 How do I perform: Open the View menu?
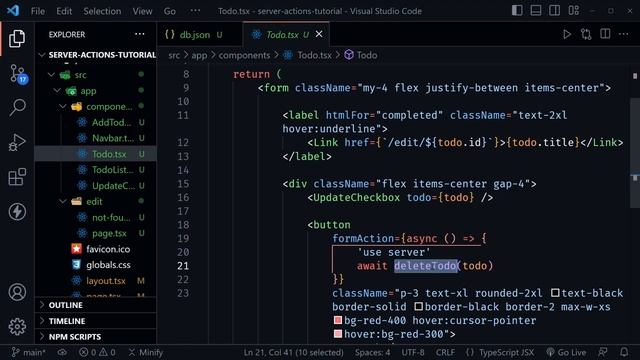click(142, 11)
